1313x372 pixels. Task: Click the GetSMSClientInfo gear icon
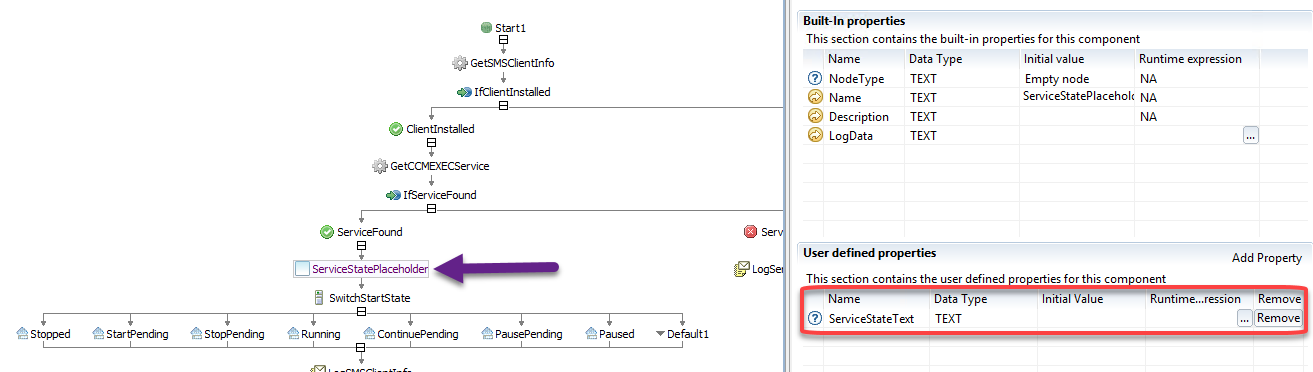tap(460, 63)
